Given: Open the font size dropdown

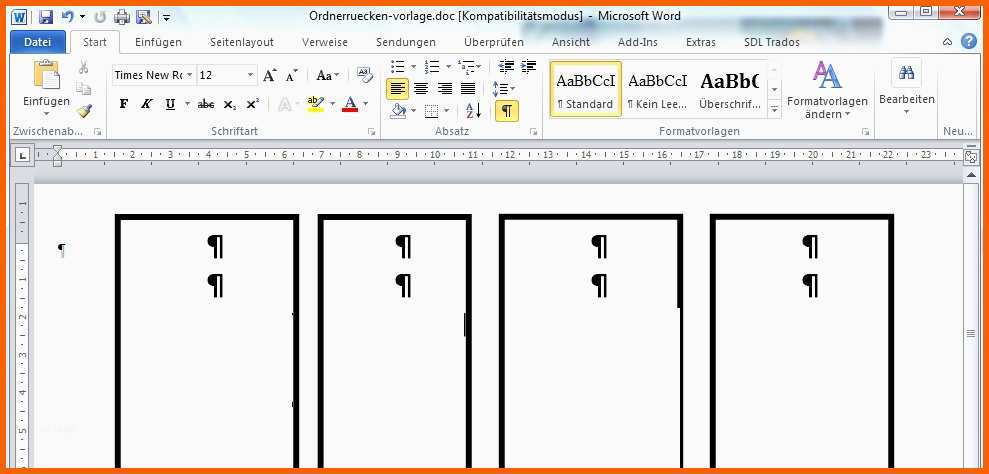Looking at the screenshot, I should [250, 75].
